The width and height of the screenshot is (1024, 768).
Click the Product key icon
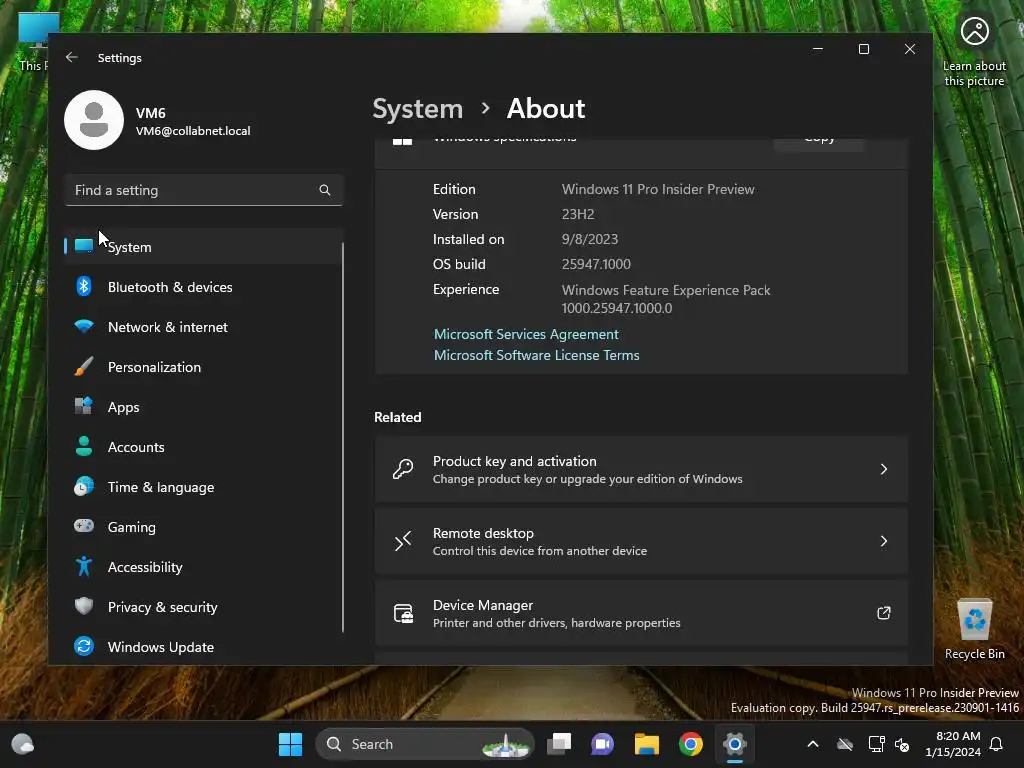(x=403, y=469)
